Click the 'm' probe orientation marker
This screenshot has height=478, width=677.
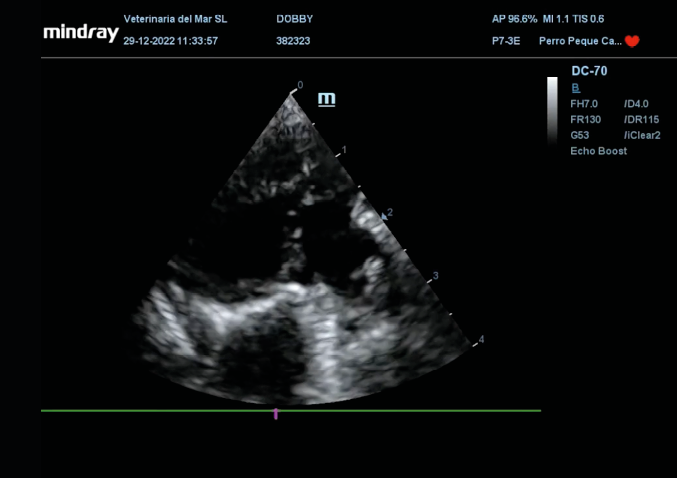pyautogui.click(x=326, y=99)
